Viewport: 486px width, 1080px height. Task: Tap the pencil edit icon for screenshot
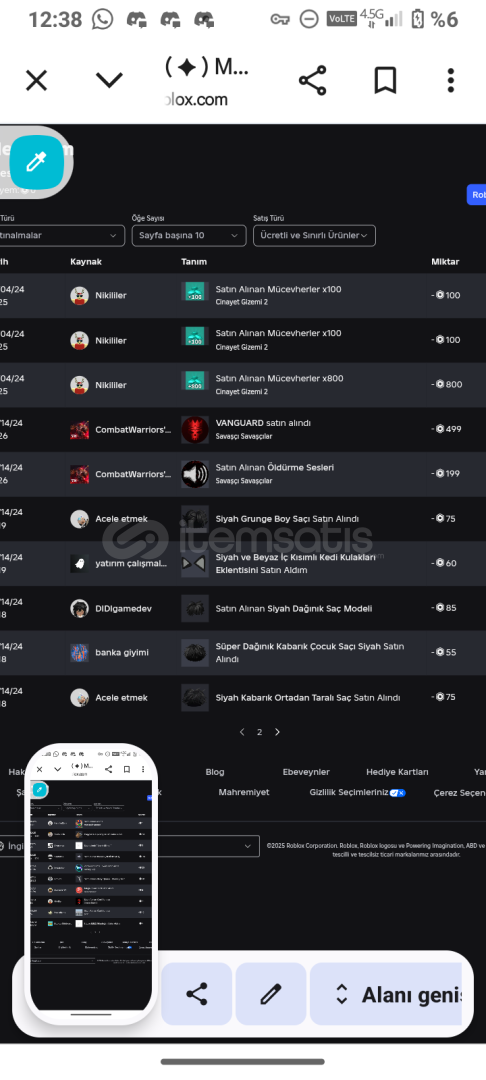[x=271, y=994]
